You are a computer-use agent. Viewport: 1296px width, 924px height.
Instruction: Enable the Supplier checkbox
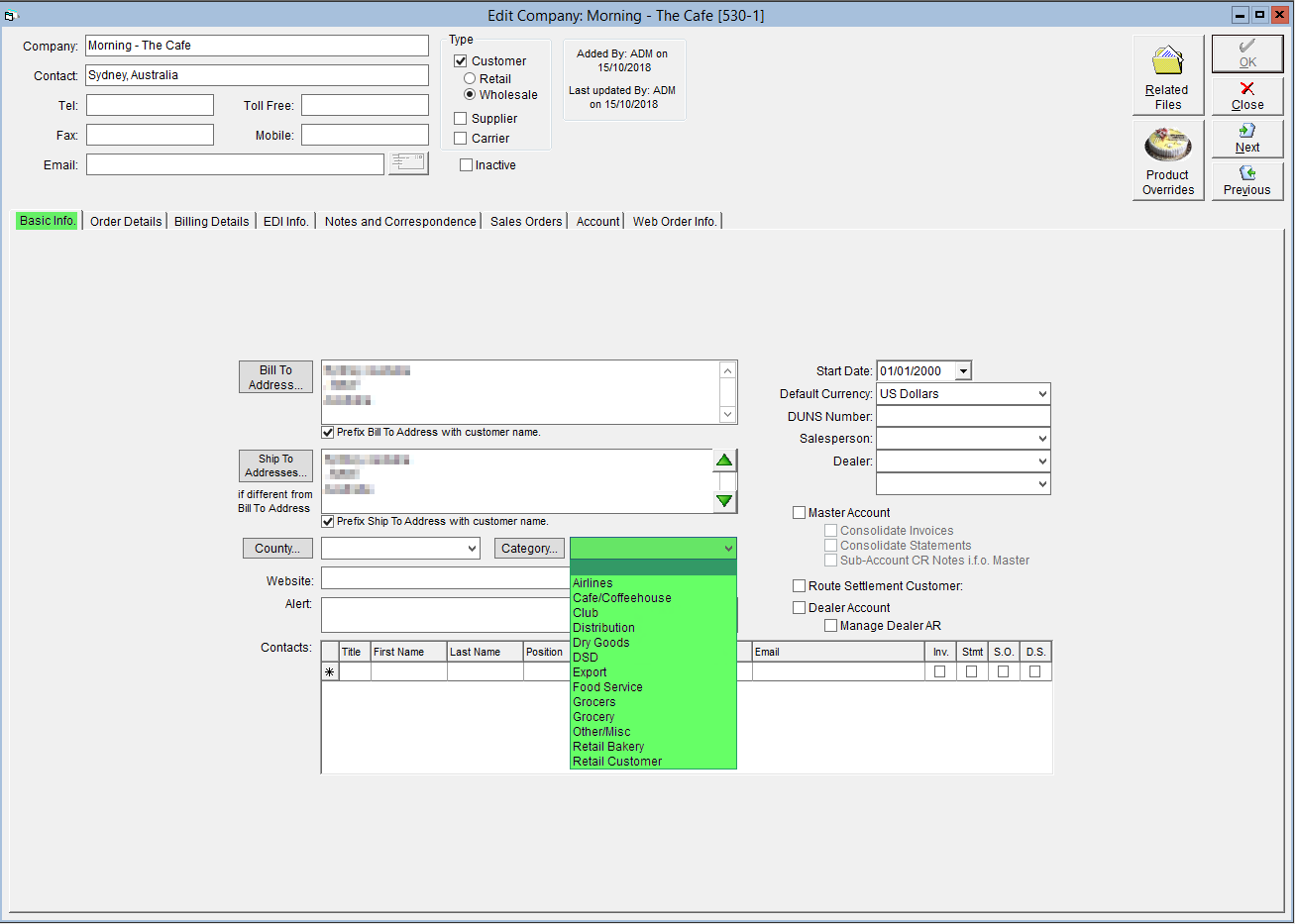click(461, 119)
